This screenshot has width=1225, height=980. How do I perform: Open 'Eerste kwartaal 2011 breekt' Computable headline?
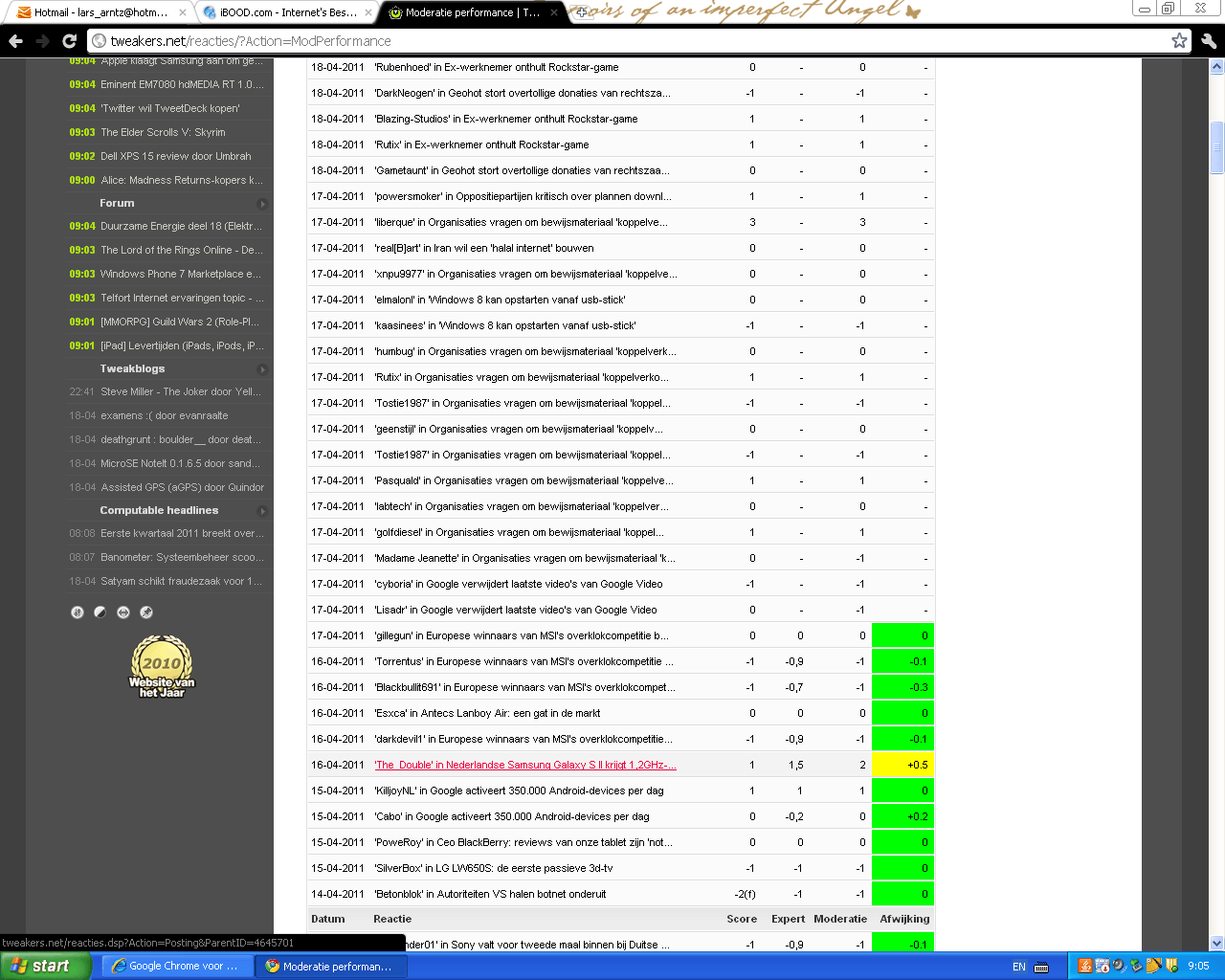[x=182, y=534]
